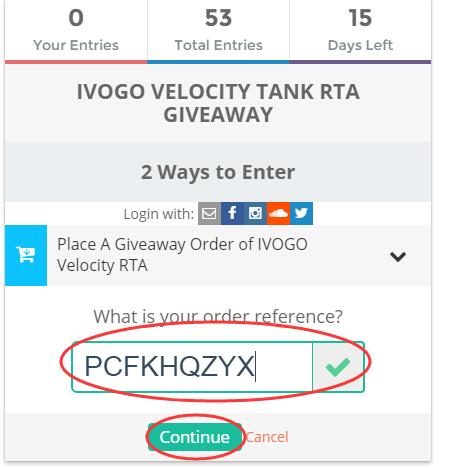455x468 pixels.
Task: Click the blue shopping cart icon
Action: tap(26, 255)
